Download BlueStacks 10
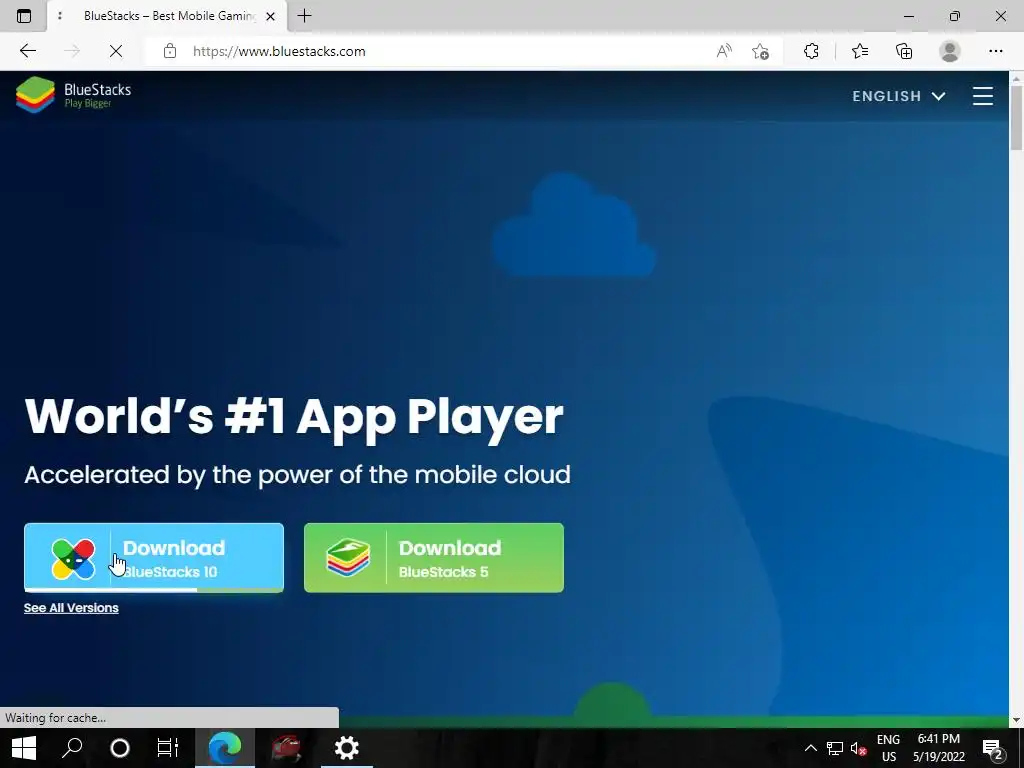Image resolution: width=1024 pixels, height=768 pixels. [x=154, y=558]
